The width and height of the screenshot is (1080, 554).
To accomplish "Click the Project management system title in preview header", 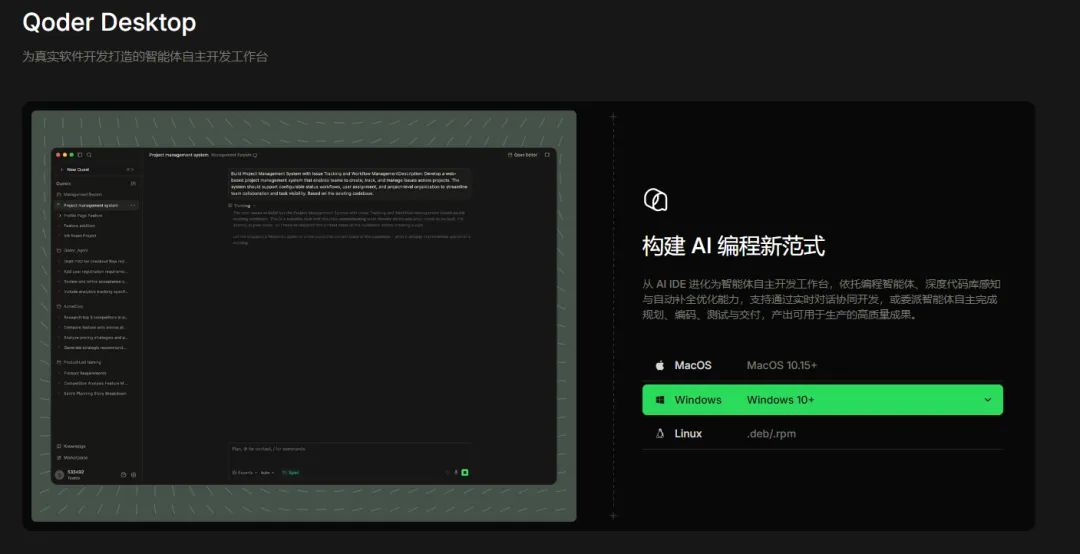I will click(178, 155).
